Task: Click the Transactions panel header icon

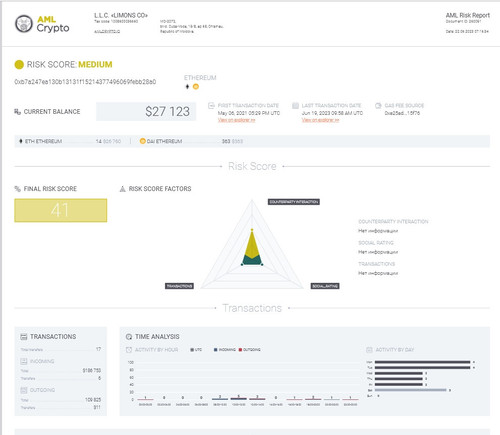Action: (24, 337)
